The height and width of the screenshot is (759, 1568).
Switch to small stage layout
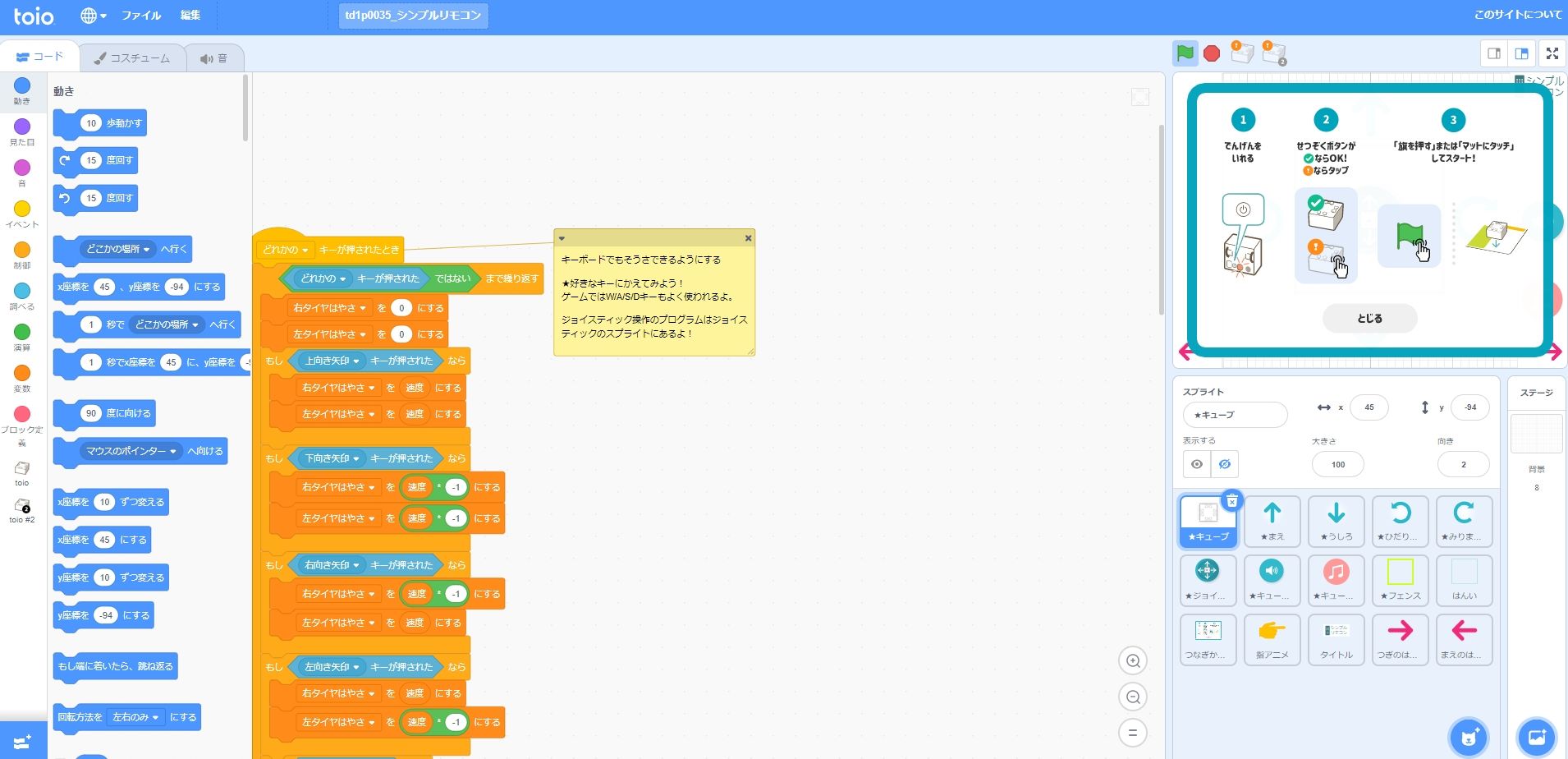point(1494,53)
